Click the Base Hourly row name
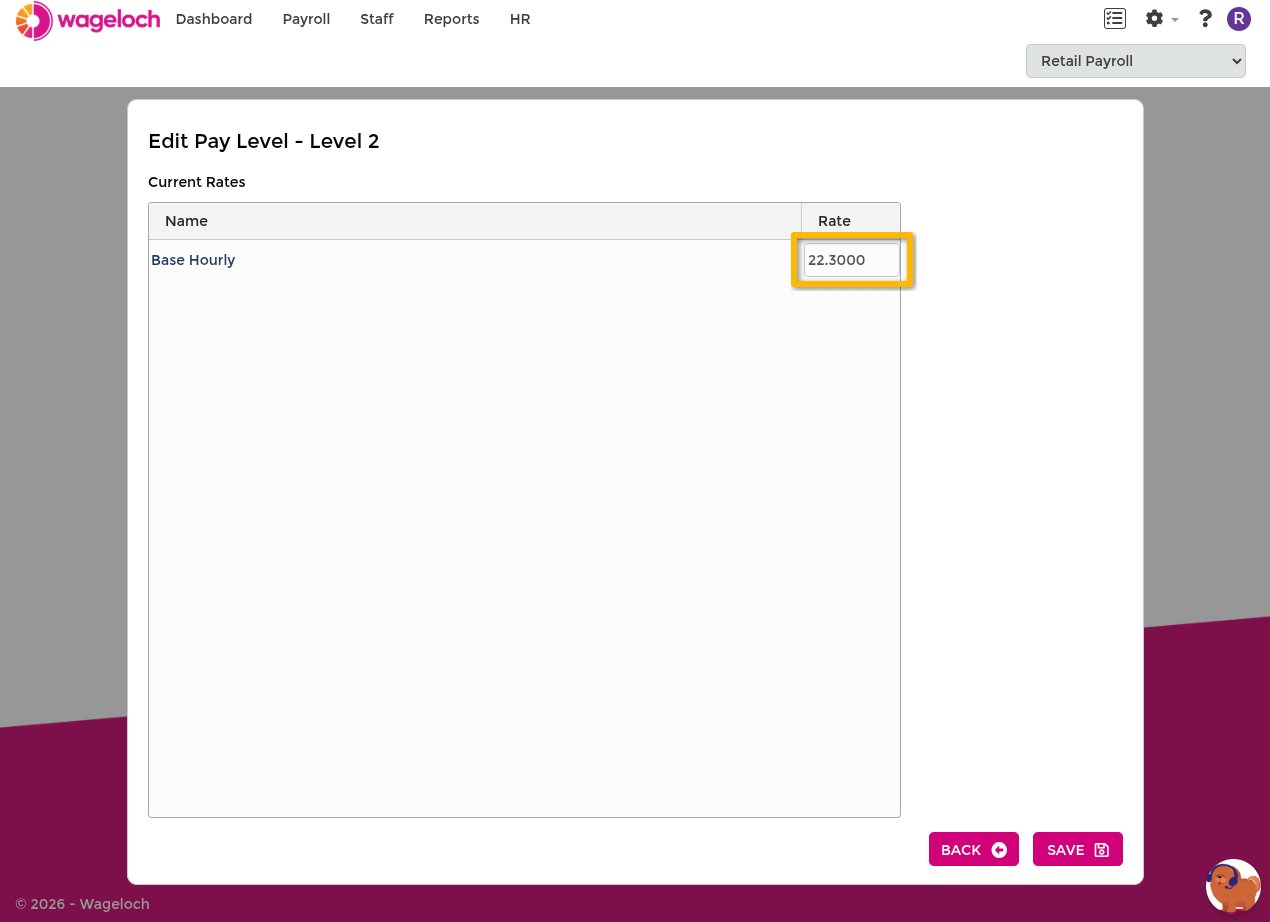Screen dimensions: 1270x922 tap(193, 260)
